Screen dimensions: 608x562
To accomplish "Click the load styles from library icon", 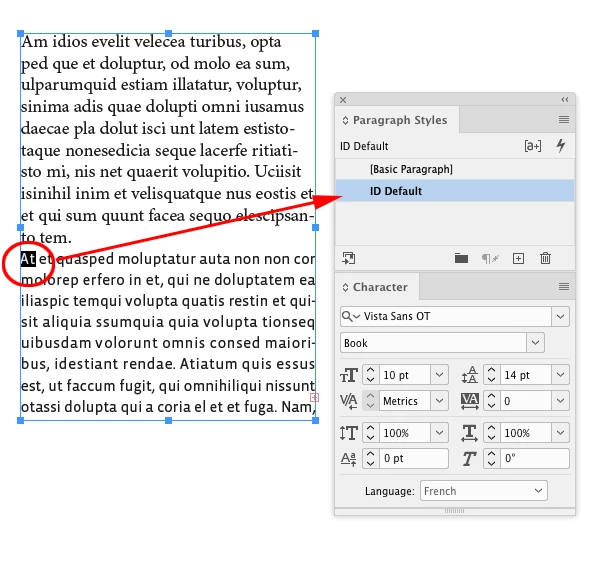I will (x=349, y=258).
